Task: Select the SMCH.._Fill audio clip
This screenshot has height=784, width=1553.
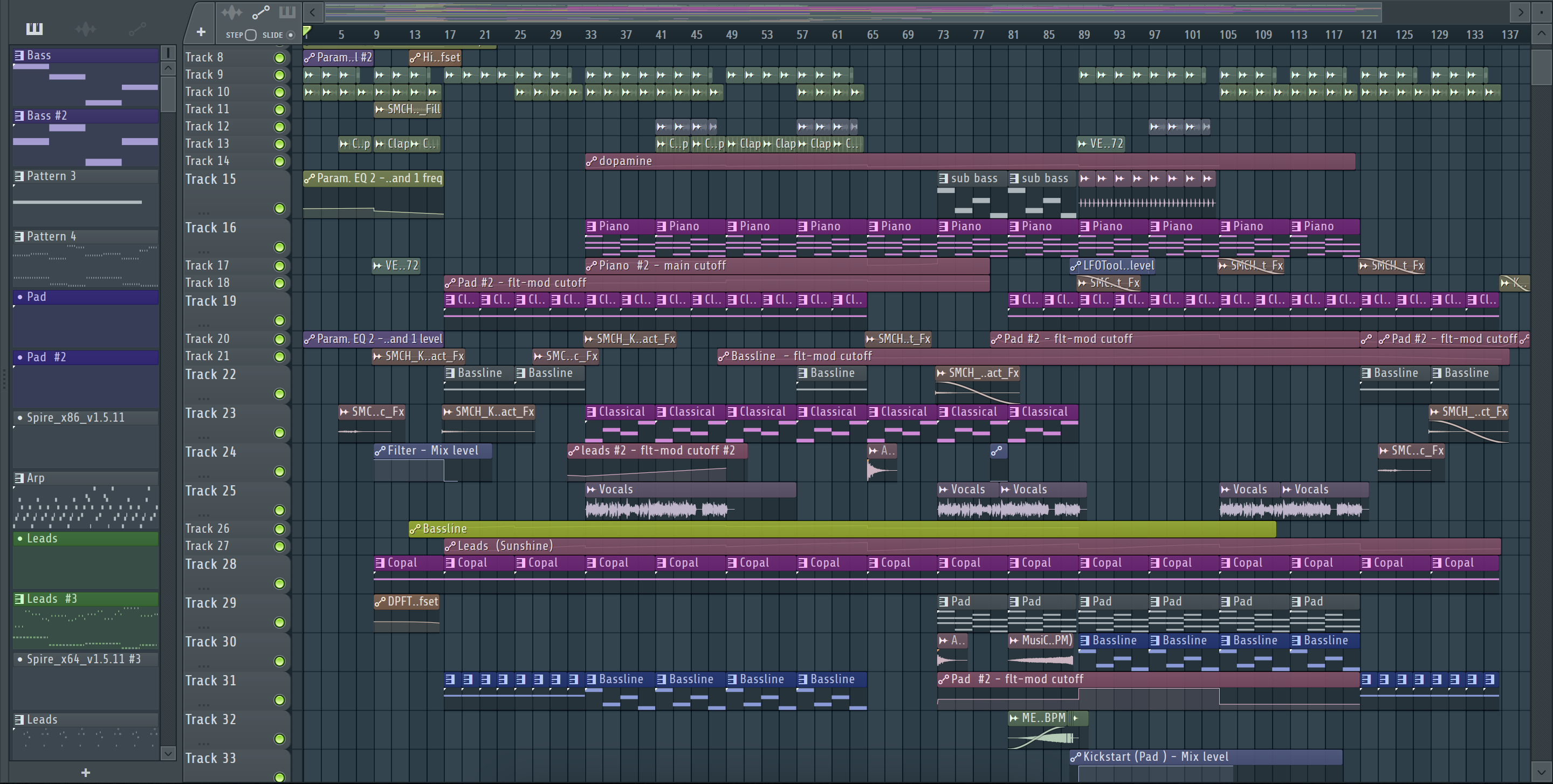Action: (408, 109)
